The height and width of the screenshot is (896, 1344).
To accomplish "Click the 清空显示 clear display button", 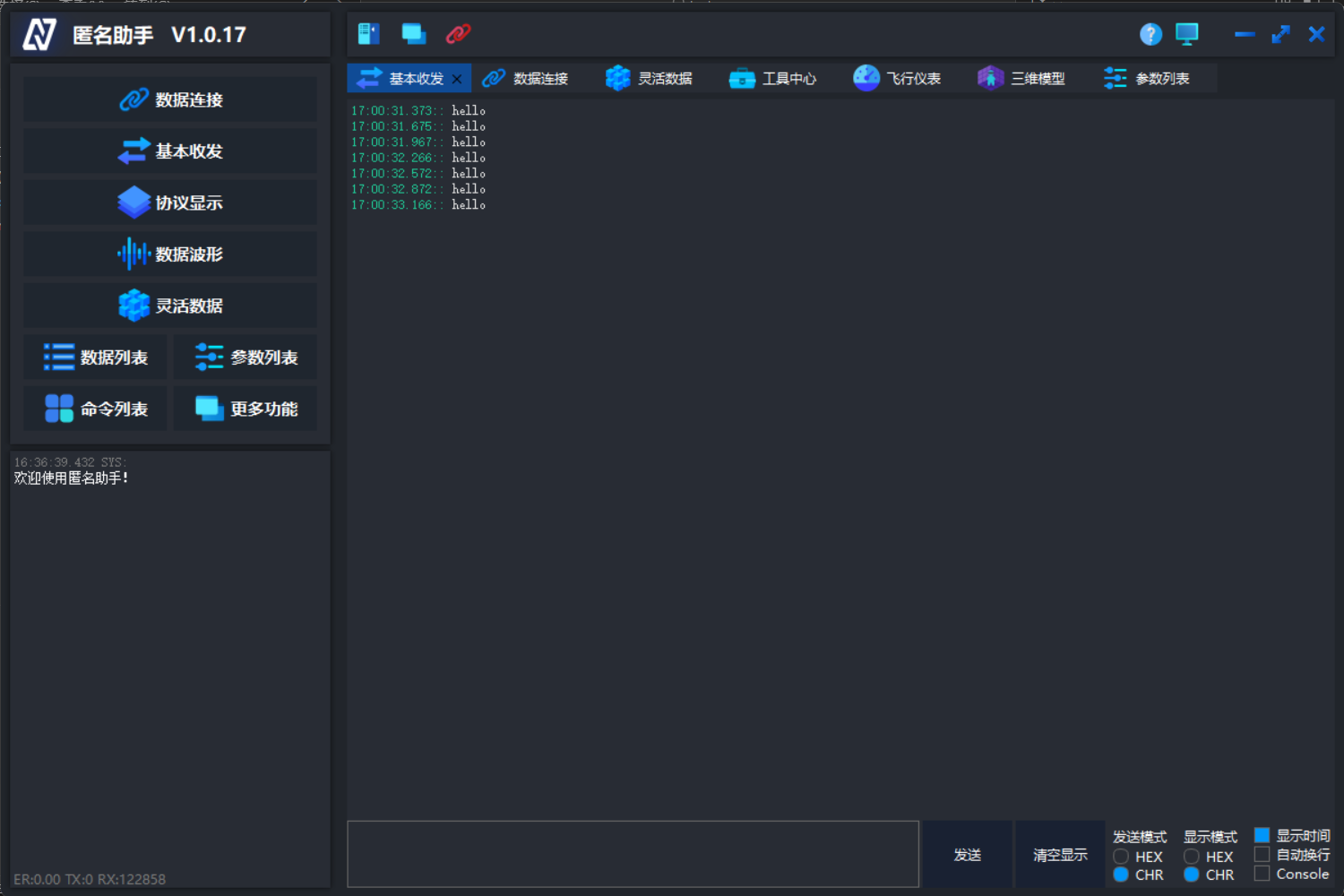I will 1059,854.
